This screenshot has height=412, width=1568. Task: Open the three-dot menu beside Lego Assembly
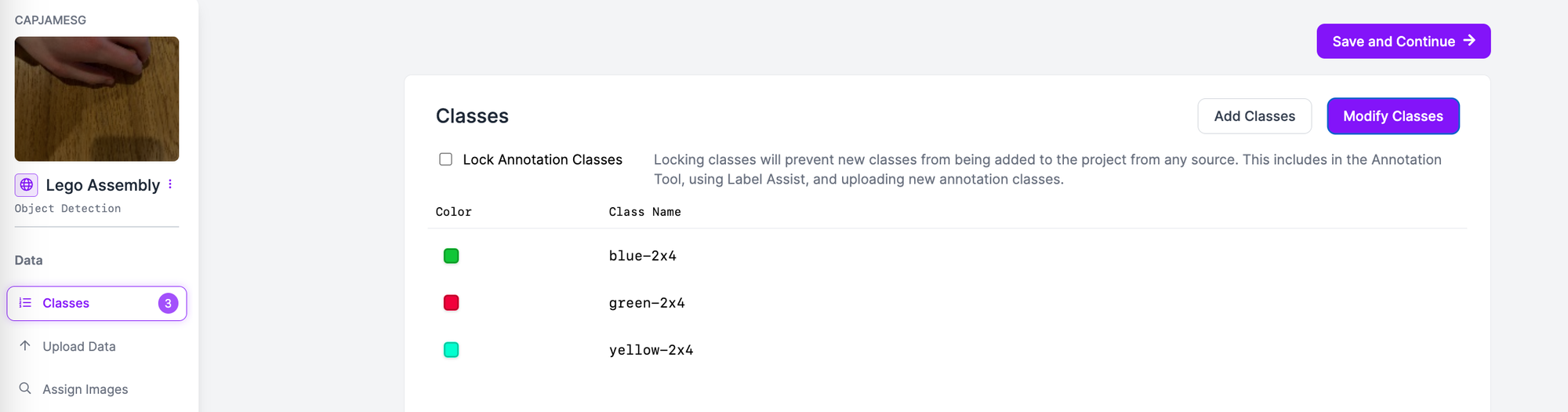(x=170, y=184)
